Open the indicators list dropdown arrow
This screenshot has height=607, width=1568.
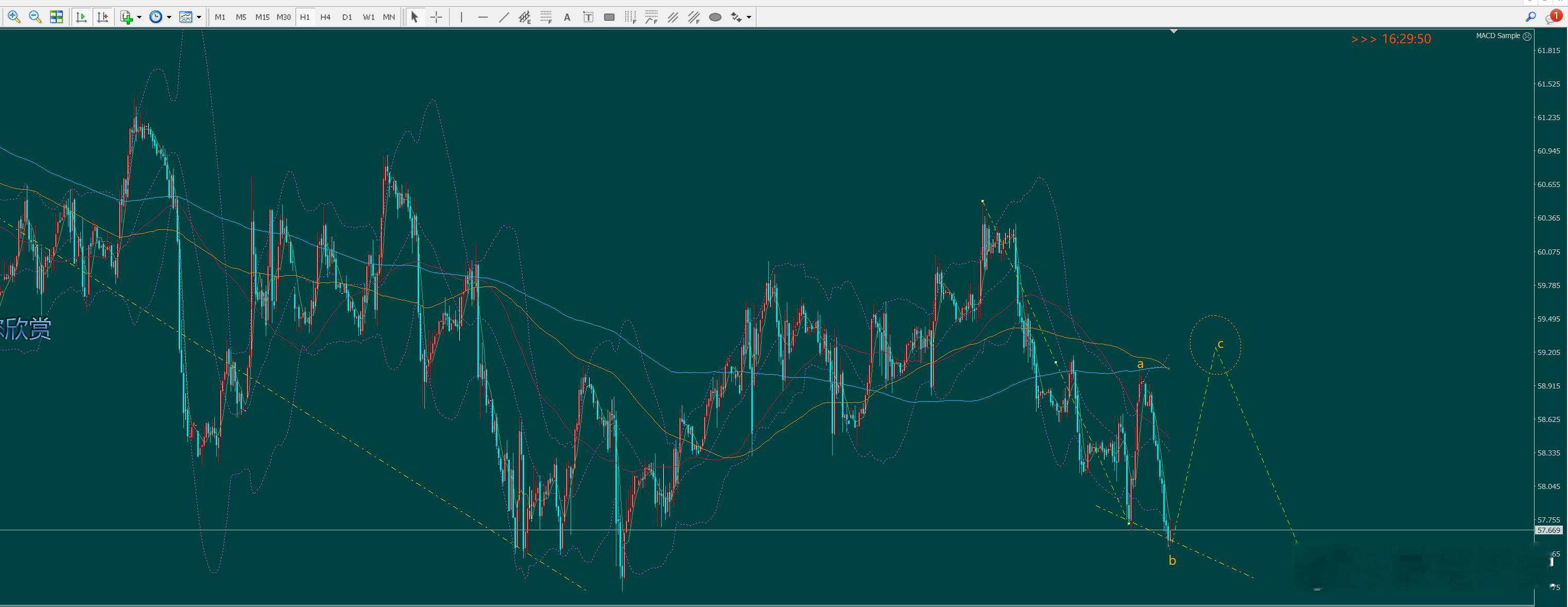[140, 17]
